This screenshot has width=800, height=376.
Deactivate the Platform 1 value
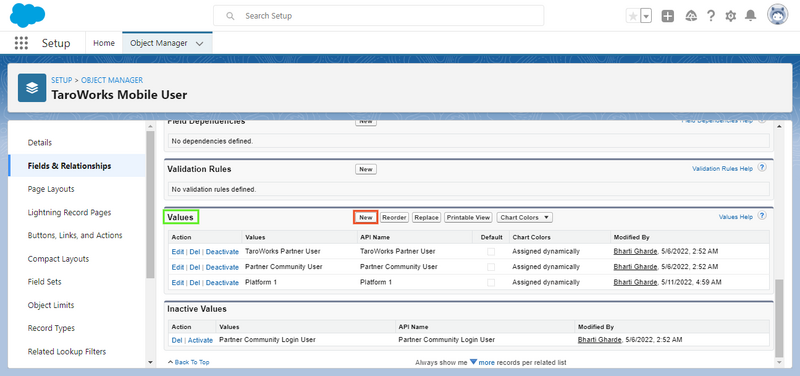[222, 283]
